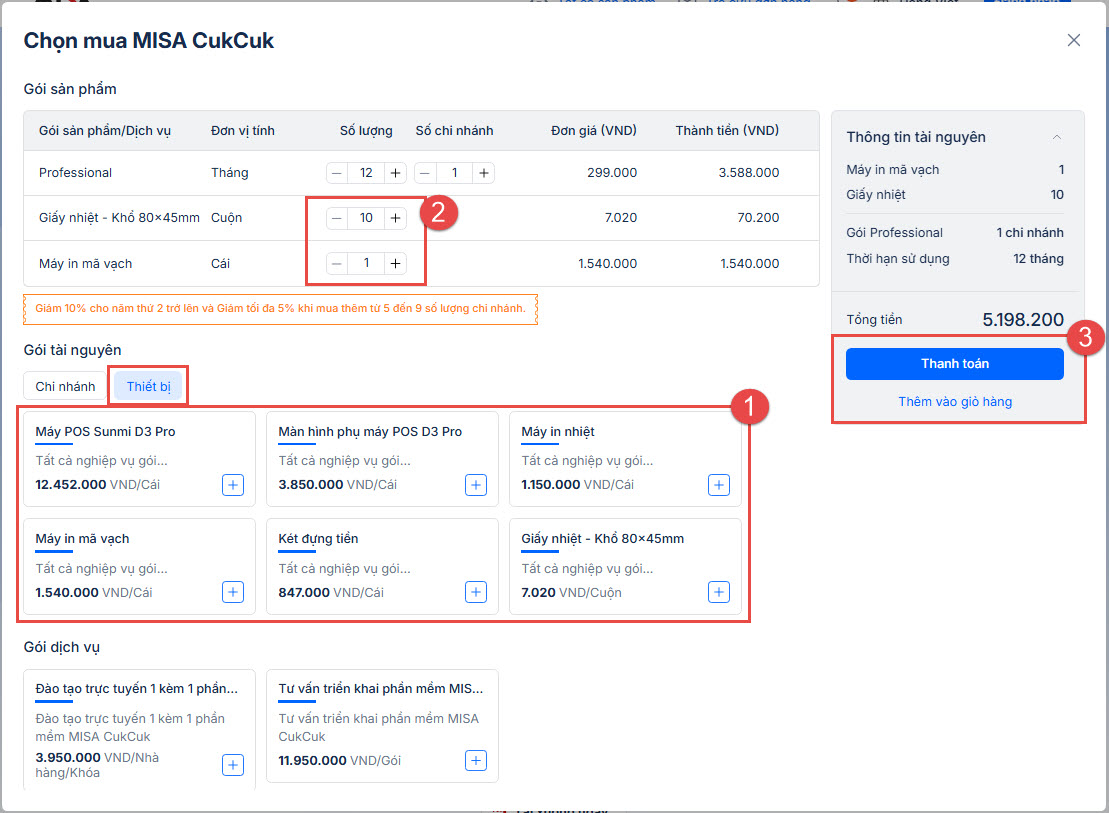
Task: Click Giấy nhiệt quantity input field
Action: pos(366,218)
